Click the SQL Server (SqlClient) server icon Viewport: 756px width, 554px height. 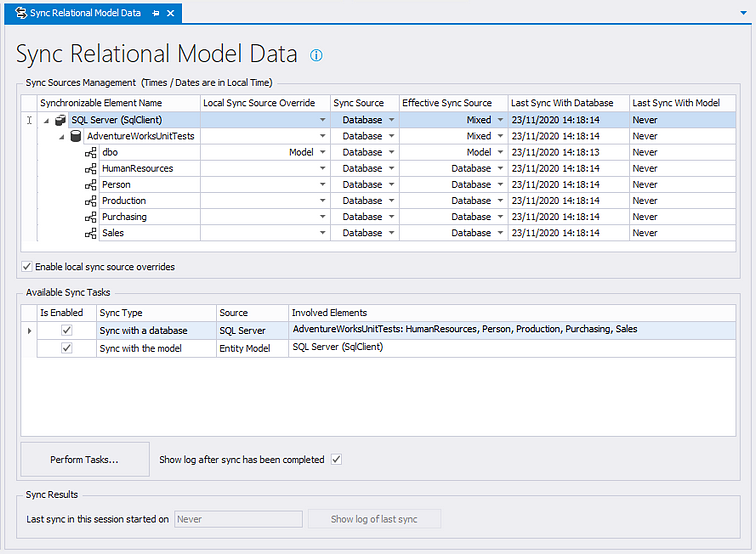(x=62, y=120)
